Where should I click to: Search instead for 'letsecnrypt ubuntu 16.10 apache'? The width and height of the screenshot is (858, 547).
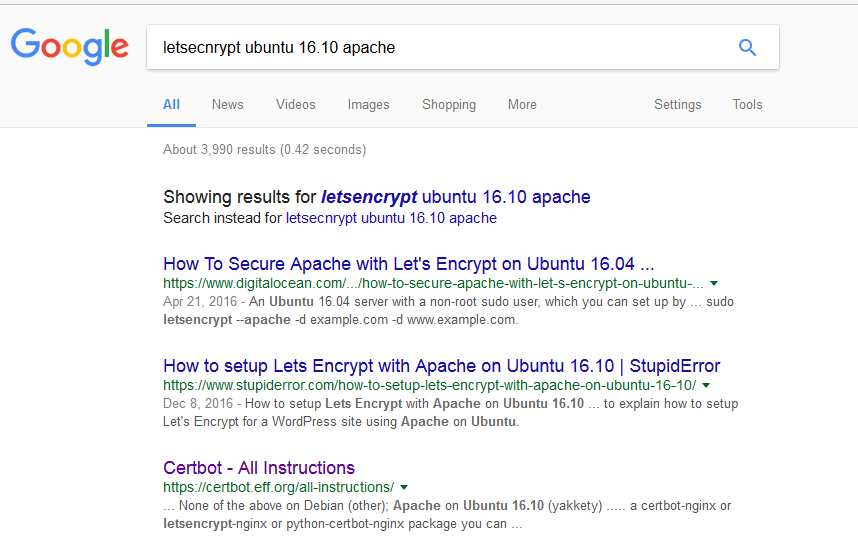pyautogui.click(x=391, y=218)
